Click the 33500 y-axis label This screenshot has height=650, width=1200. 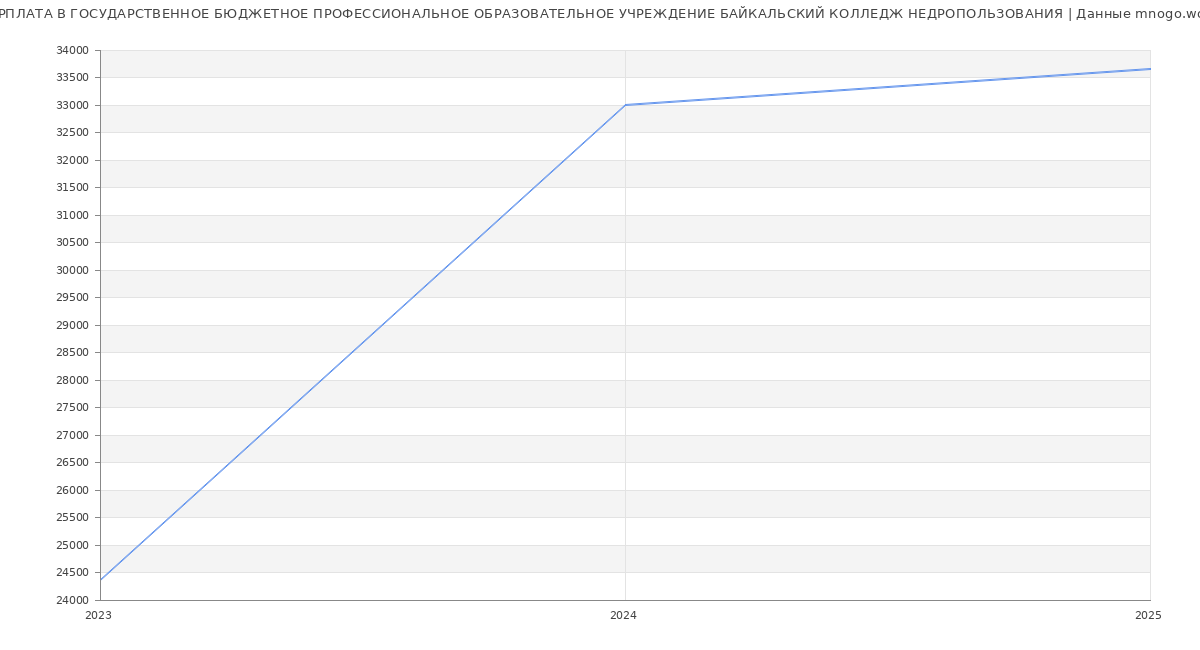point(74,78)
